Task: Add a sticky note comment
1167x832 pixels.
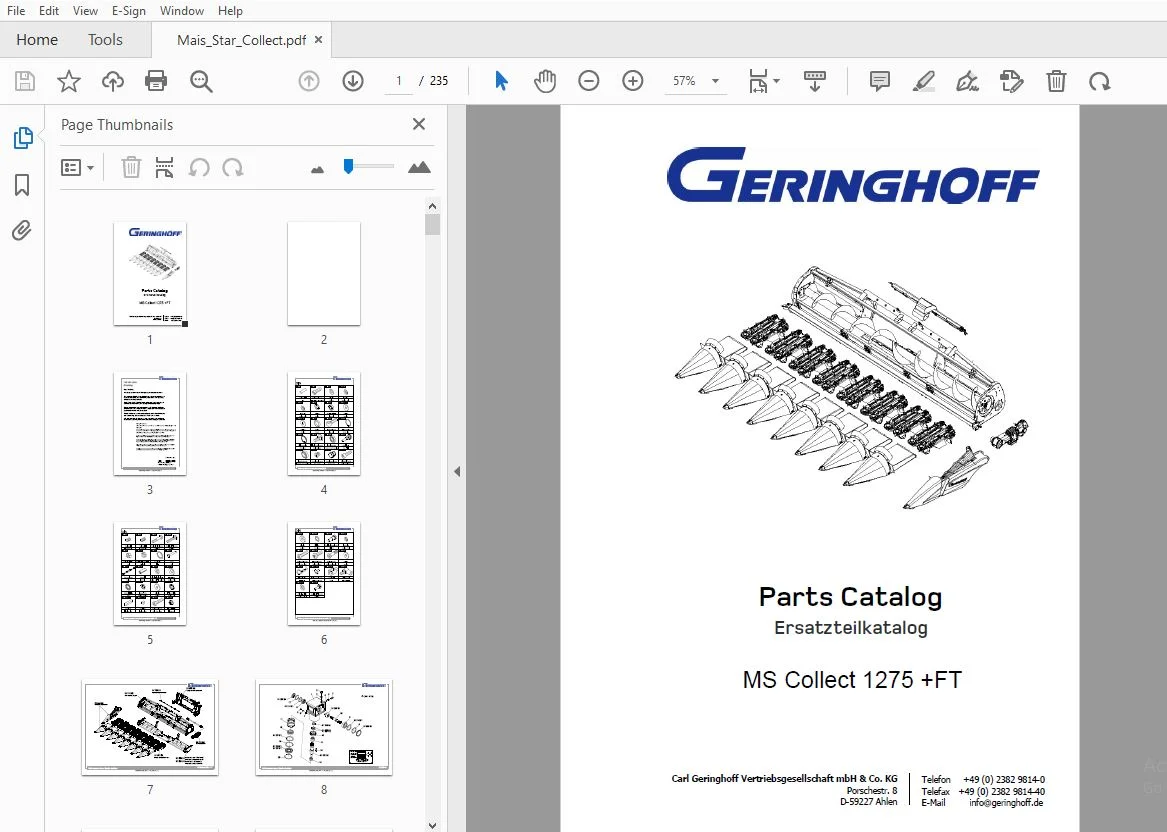Action: pyautogui.click(x=880, y=80)
